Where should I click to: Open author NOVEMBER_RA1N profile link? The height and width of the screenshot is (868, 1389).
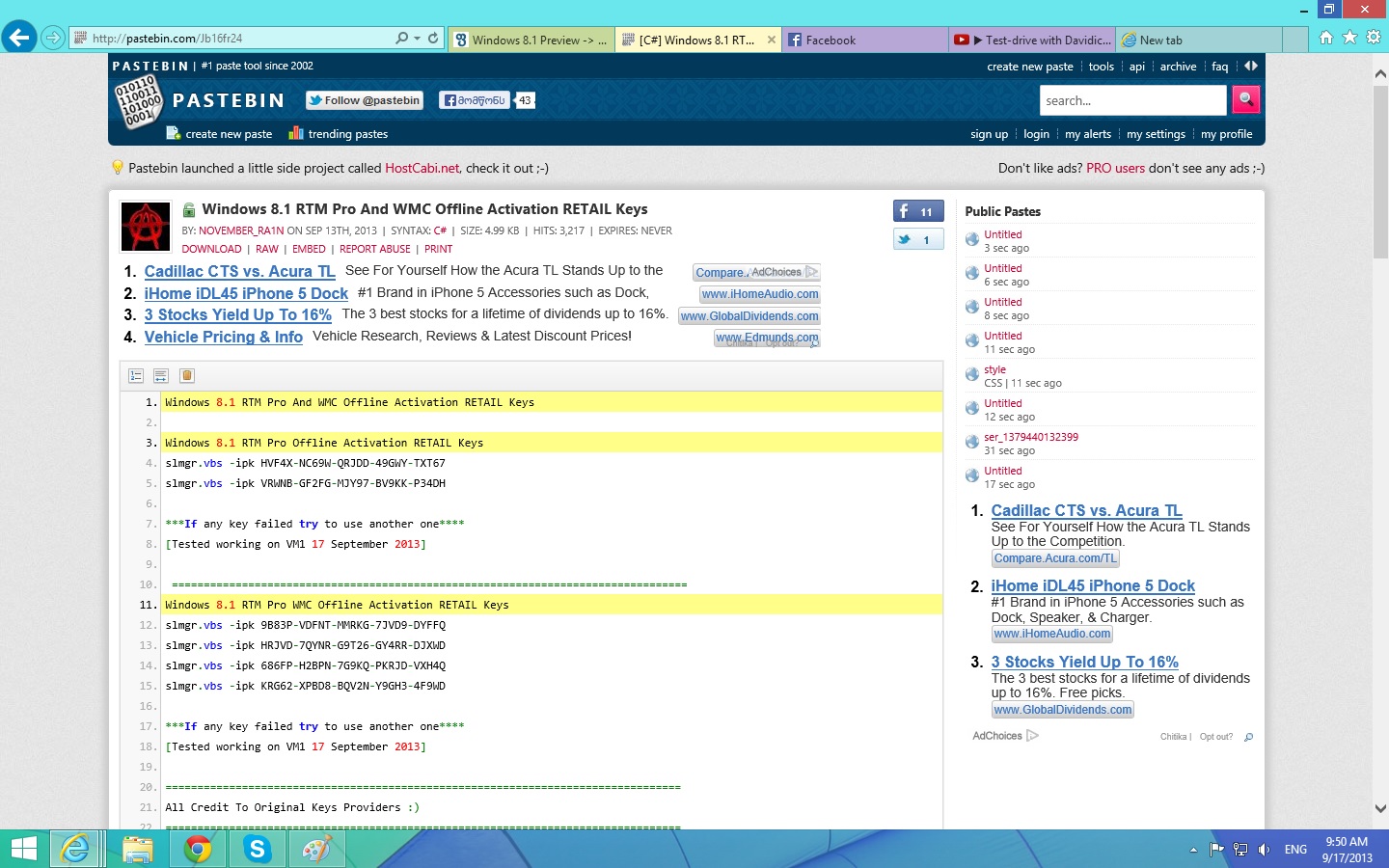[241, 231]
